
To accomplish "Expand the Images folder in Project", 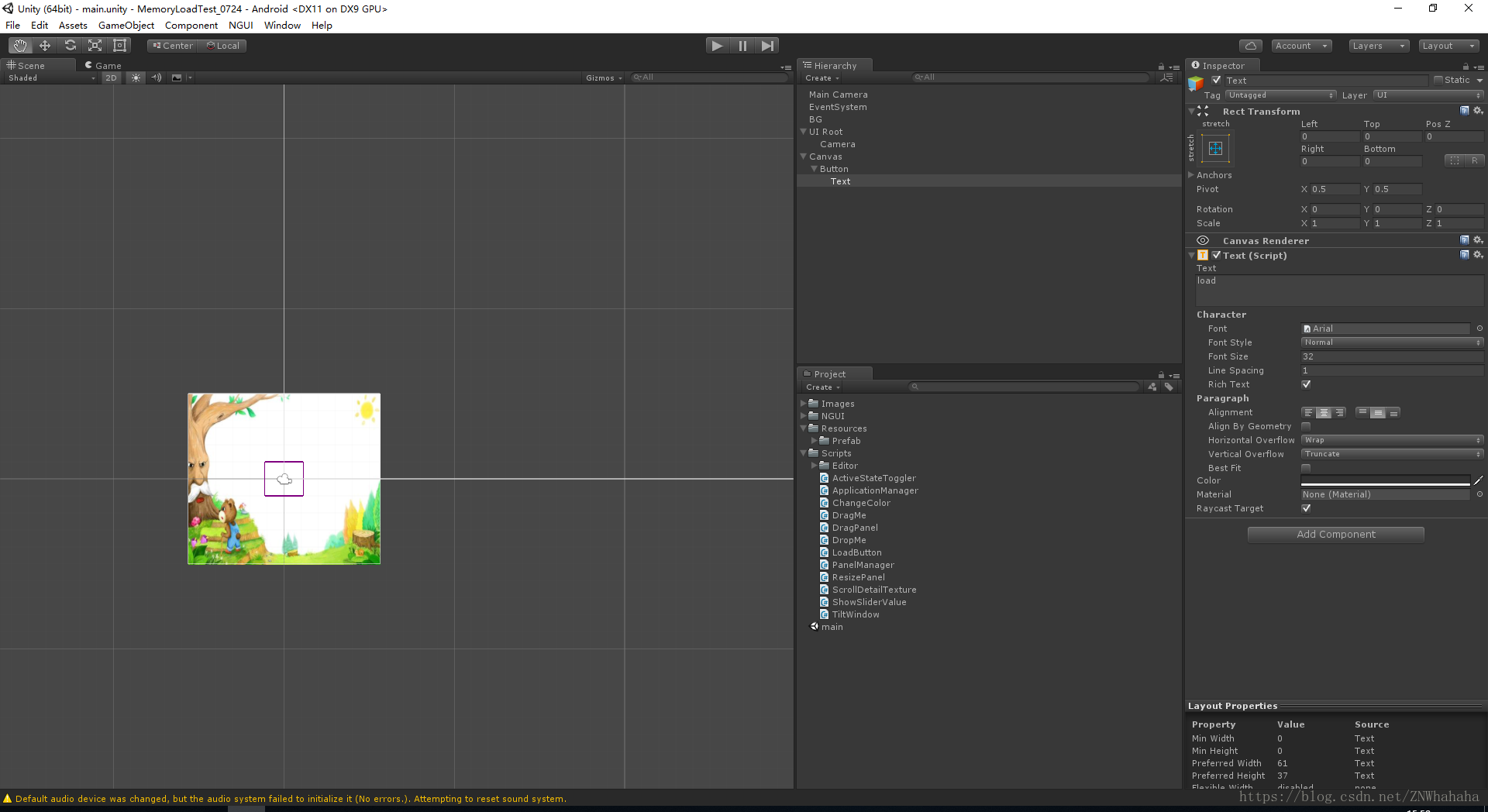I will tap(804, 403).
